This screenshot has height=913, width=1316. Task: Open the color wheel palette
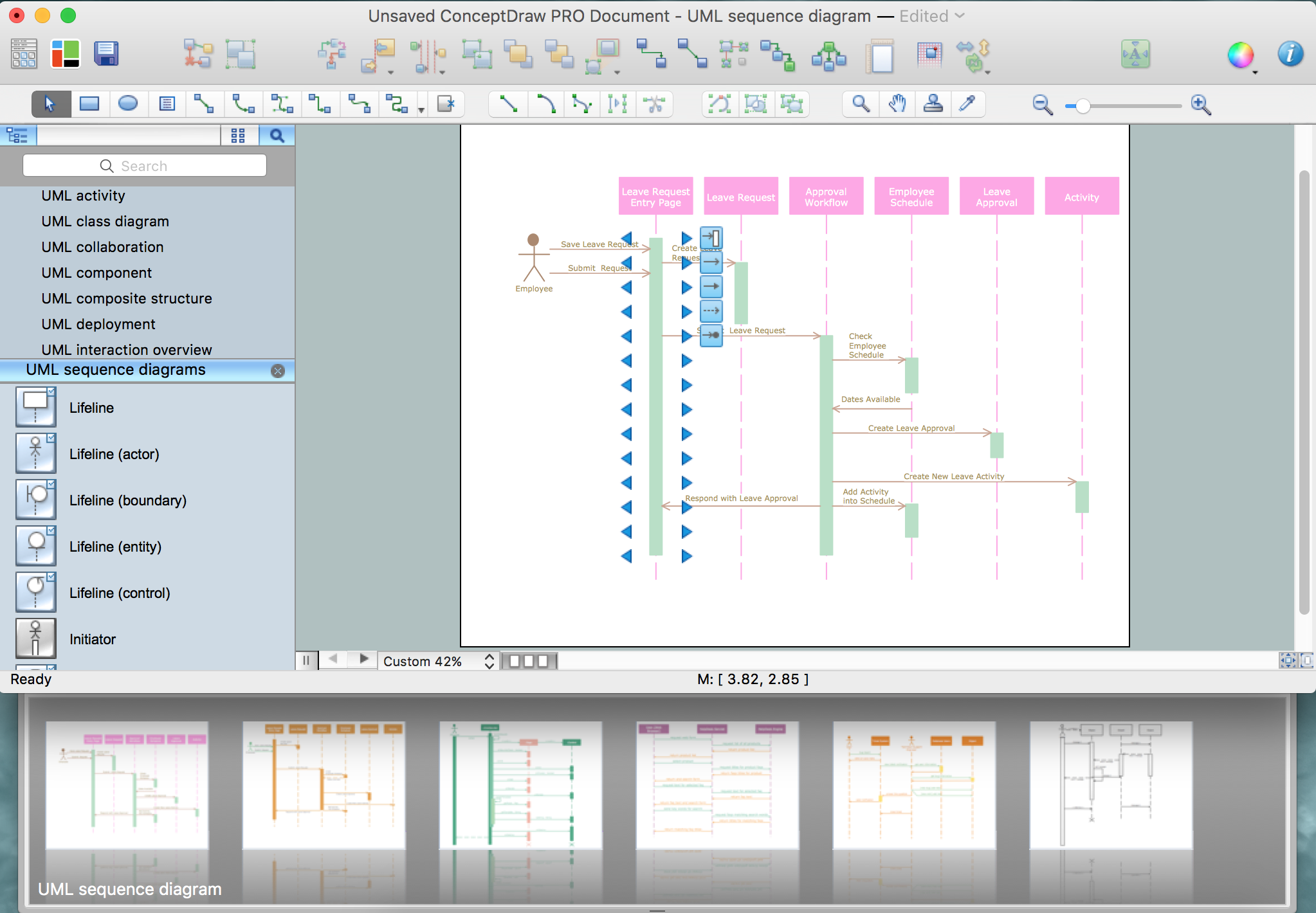click(1240, 55)
